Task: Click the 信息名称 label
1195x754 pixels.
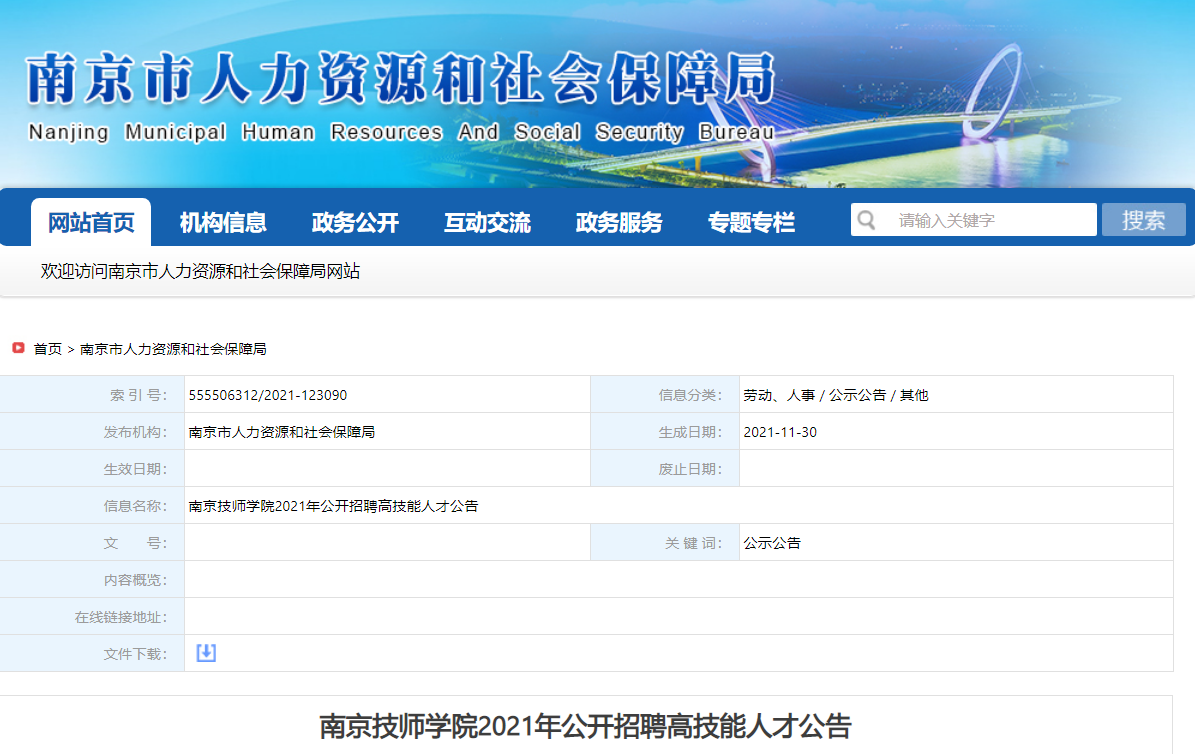Action: (x=135, y=506)
